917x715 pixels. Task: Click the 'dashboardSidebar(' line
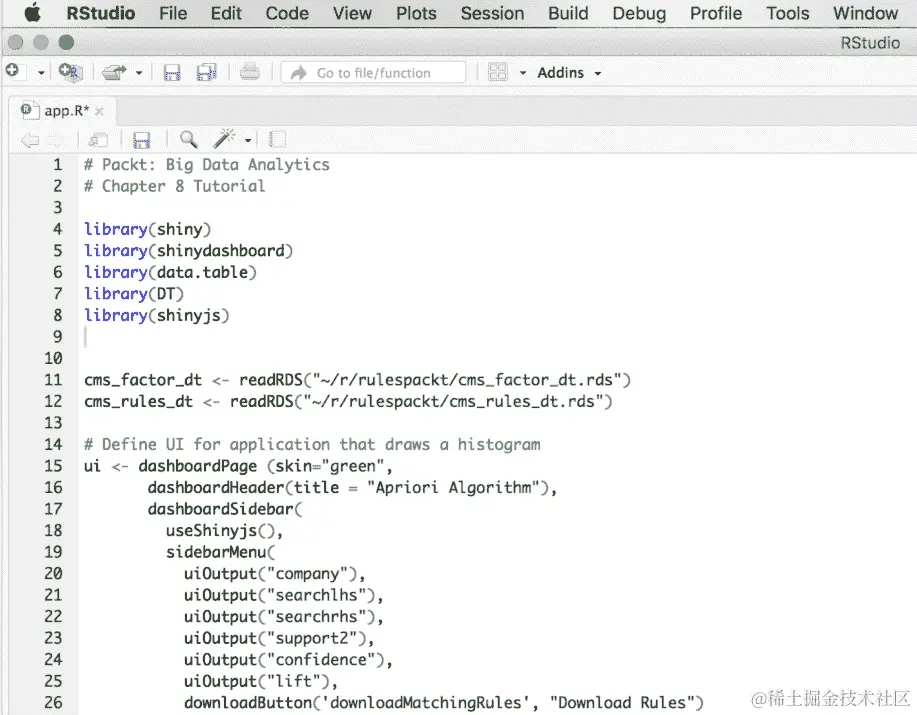[225, 510]
